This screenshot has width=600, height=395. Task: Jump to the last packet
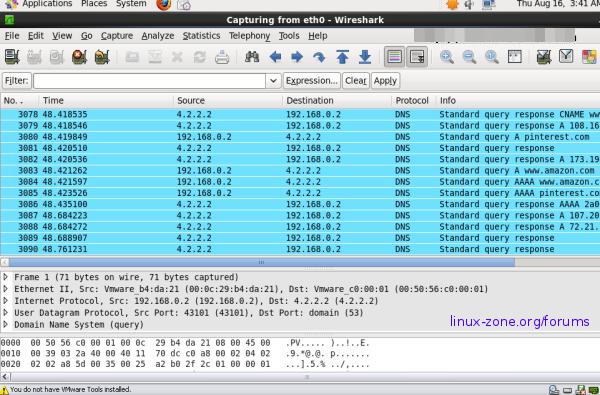click(x=365, y=57)
